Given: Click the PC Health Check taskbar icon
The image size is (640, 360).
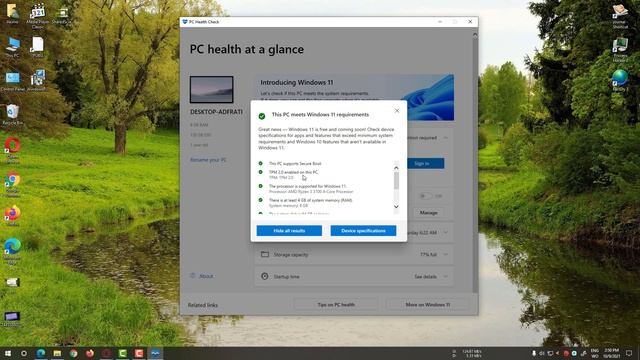Looking at the screenshot, I should coord(155,353).
